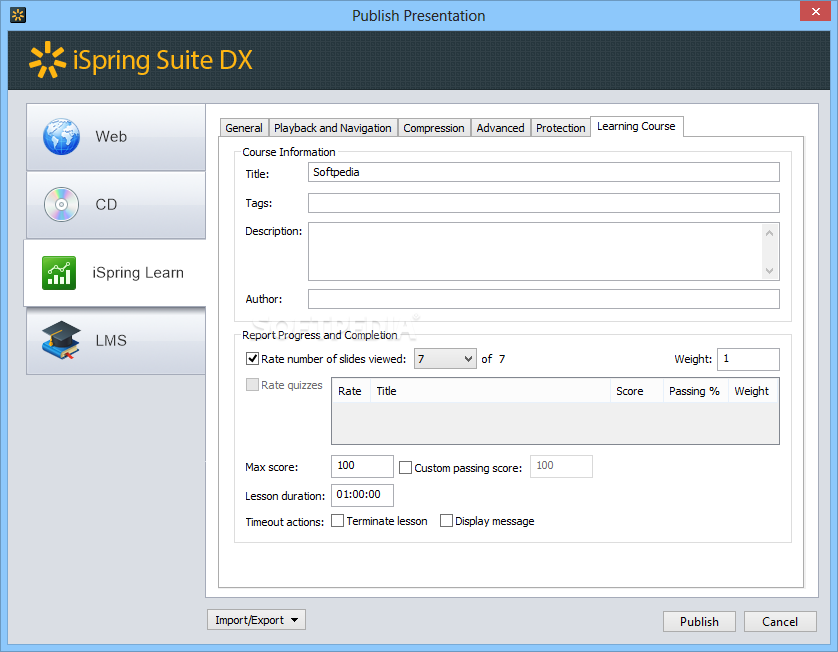
Task: Select the Web publishing destination label
Action: coord(111,137)
